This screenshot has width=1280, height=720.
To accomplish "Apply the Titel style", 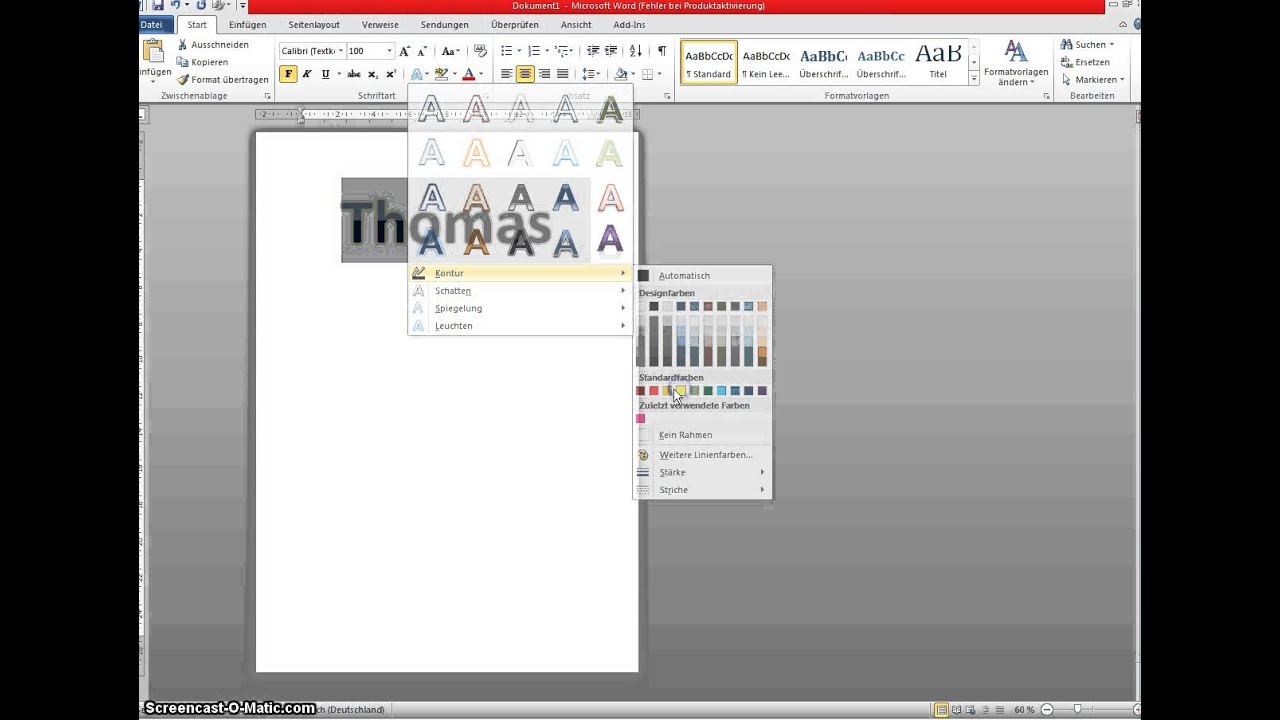I will coord(938,62).
